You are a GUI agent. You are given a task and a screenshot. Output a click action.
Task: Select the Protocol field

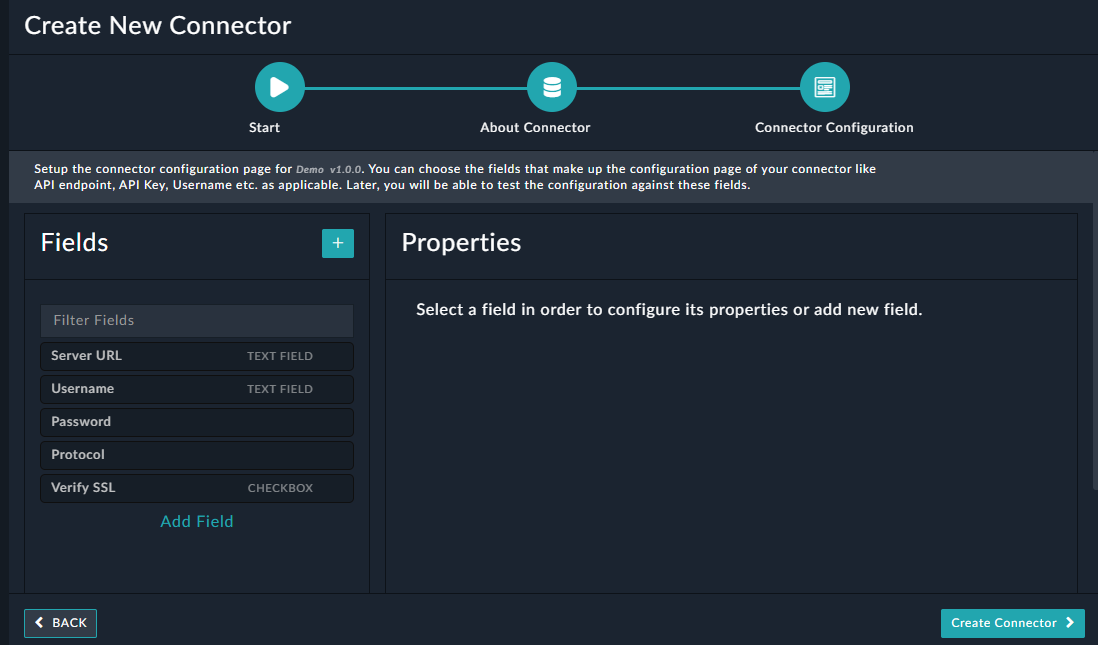[196, 454]
